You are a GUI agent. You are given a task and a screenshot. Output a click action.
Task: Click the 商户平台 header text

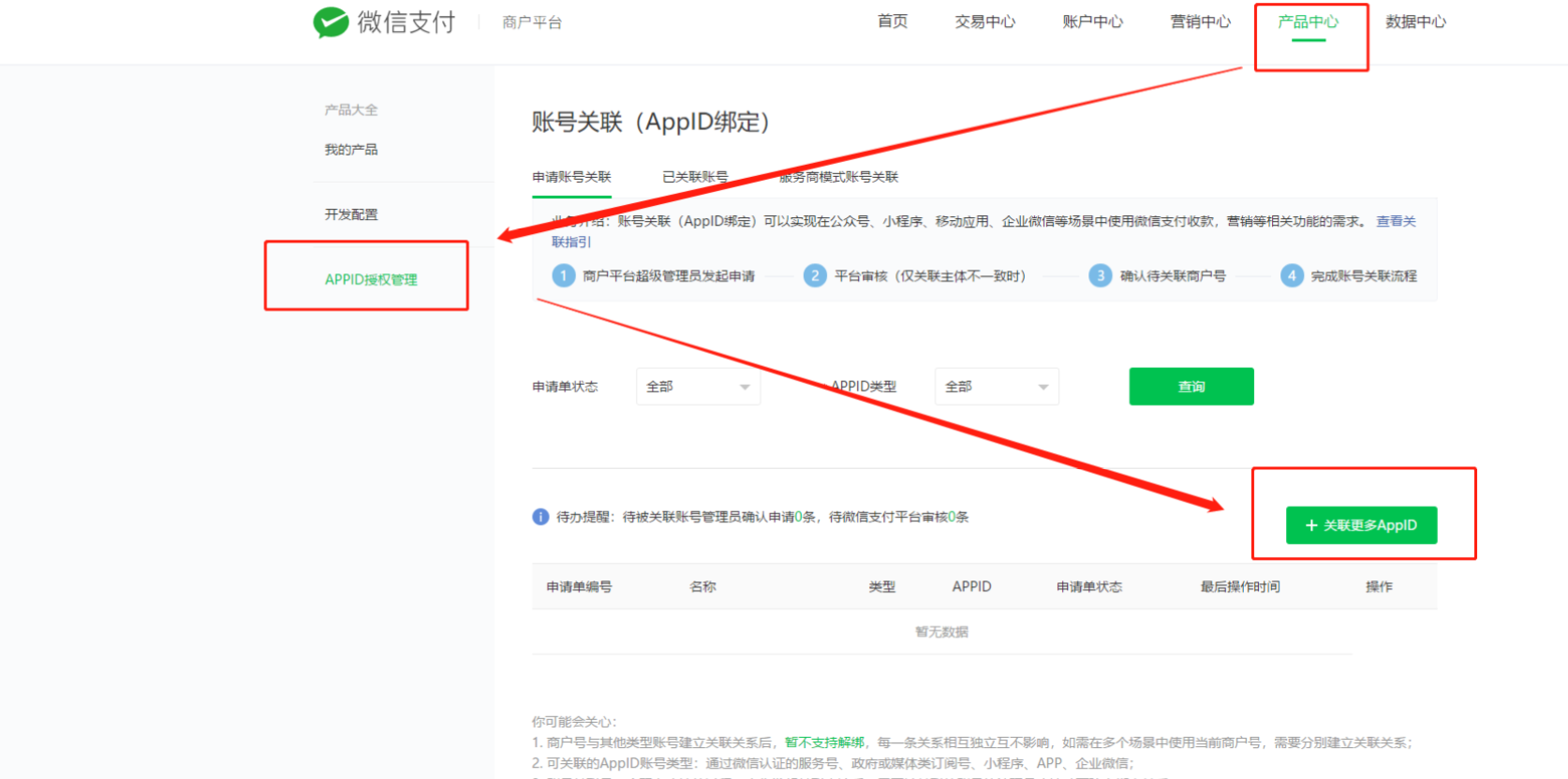coord(532,22)
